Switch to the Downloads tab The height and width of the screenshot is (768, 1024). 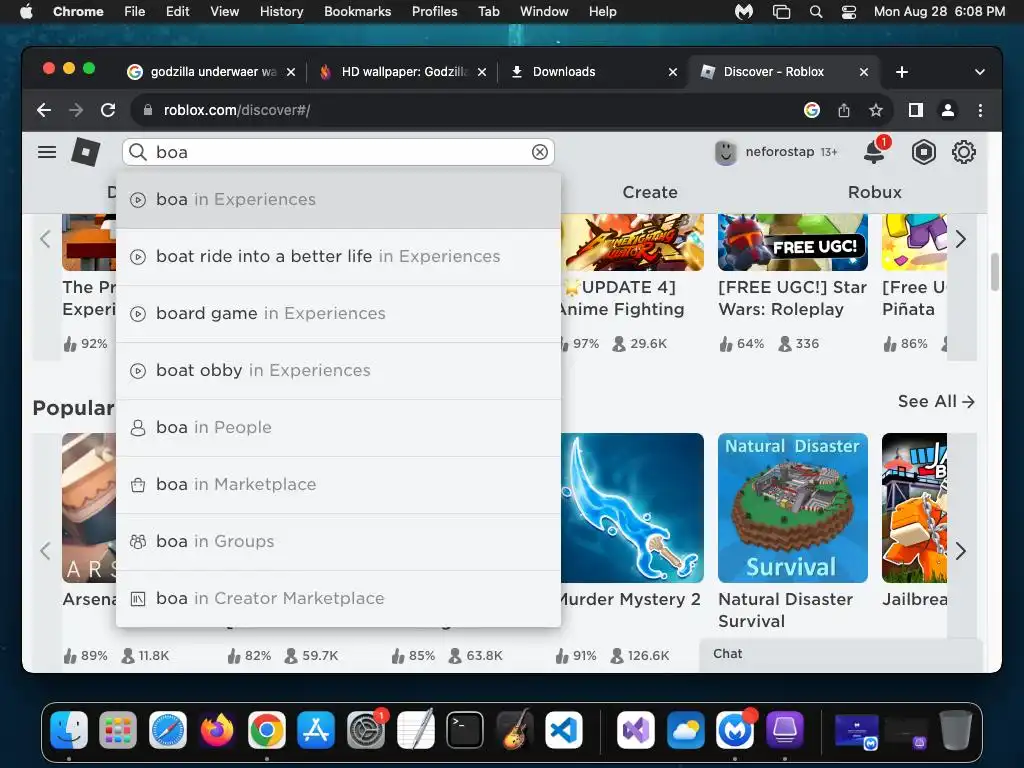pos(593,72)
